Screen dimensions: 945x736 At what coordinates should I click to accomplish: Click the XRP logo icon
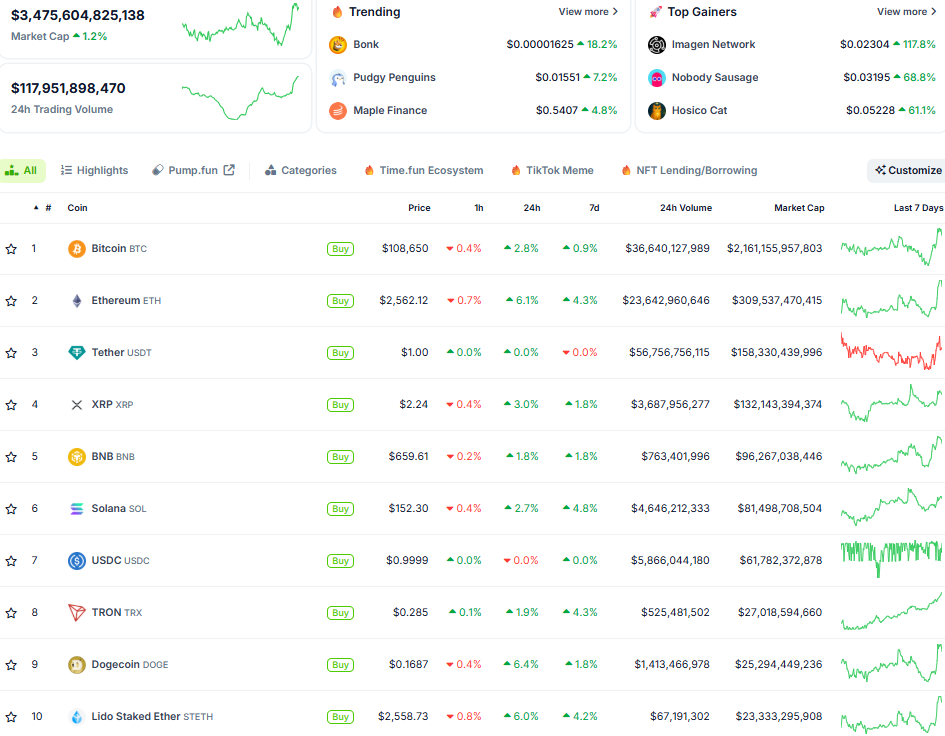click(x=77, y=404)
